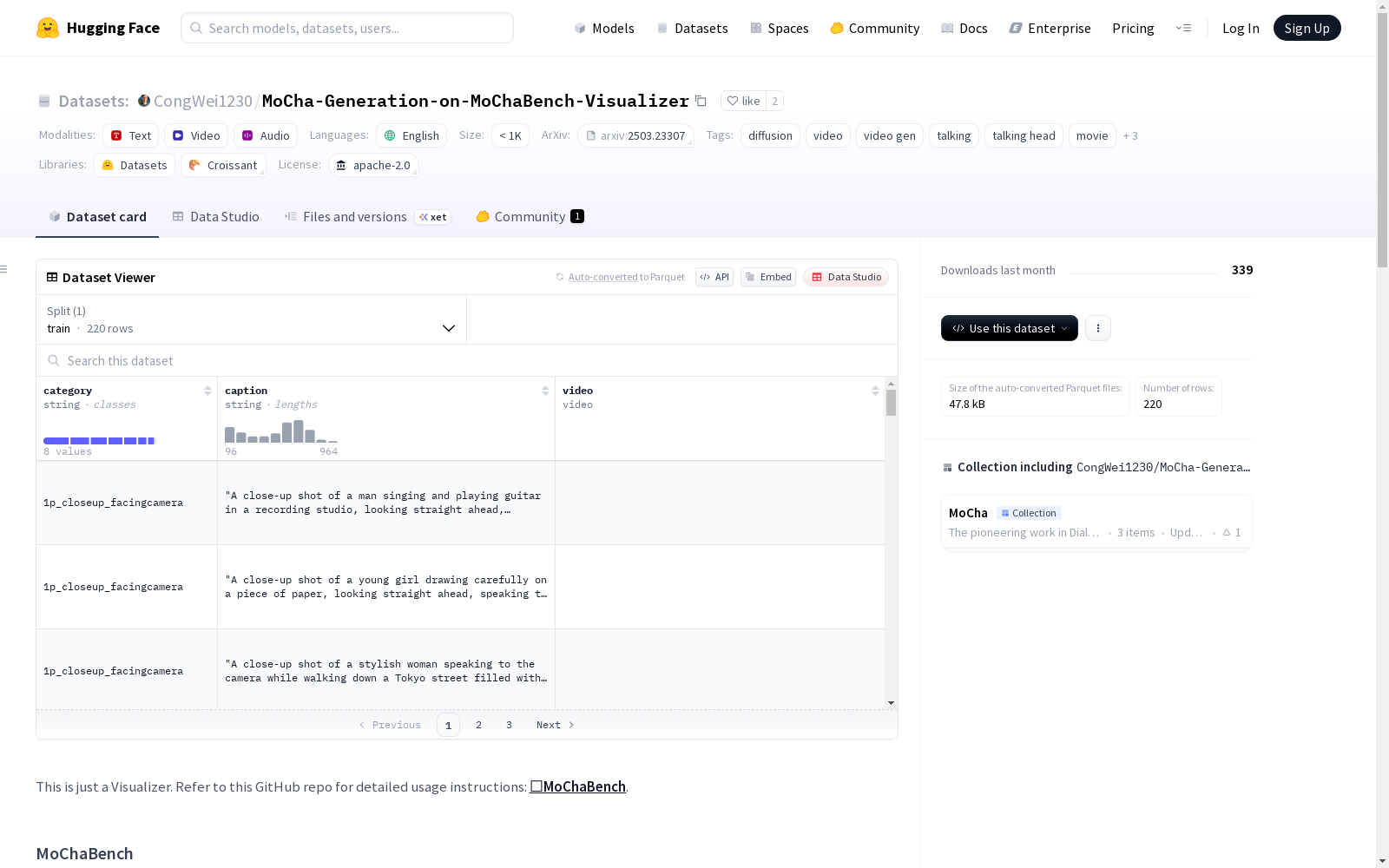Open the CongWei1230 author profile link
This screenshot has width=1389, height=868.
pyautogui.click(x=203, y=101)
